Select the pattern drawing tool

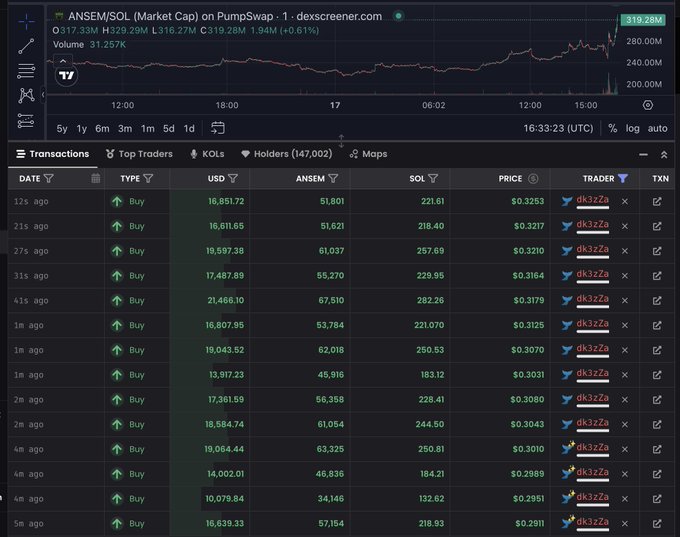(26, 95)
